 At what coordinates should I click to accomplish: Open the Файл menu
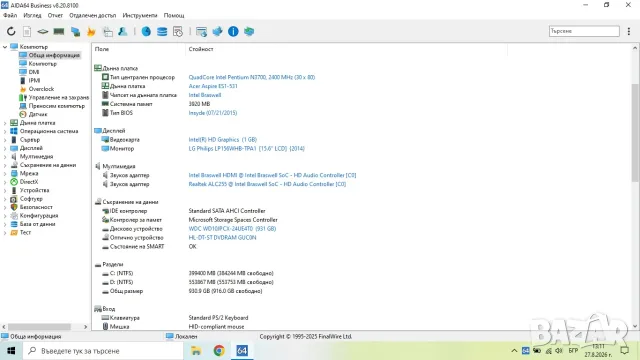coord(10,16)
